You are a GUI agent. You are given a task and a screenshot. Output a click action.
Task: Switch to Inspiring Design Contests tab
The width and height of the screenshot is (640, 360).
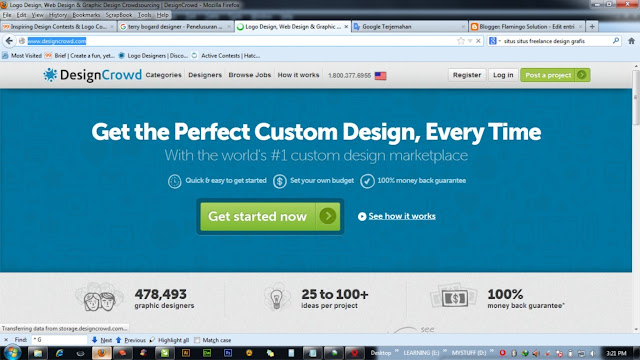(x=58, y=27)
